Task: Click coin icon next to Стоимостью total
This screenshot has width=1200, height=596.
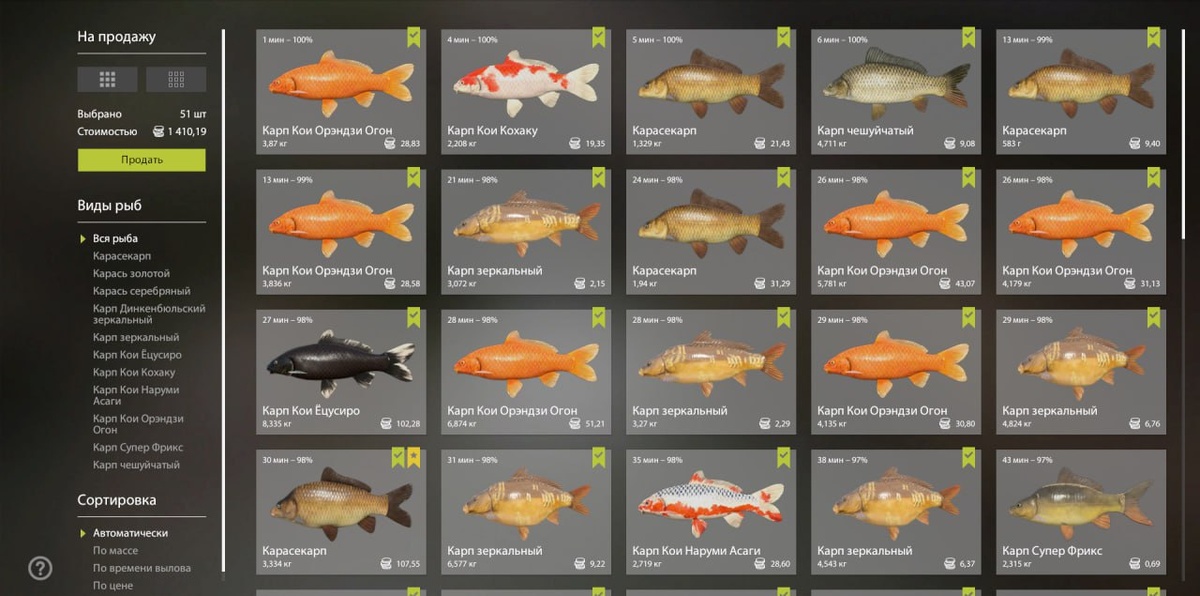Action: point(158,132)
